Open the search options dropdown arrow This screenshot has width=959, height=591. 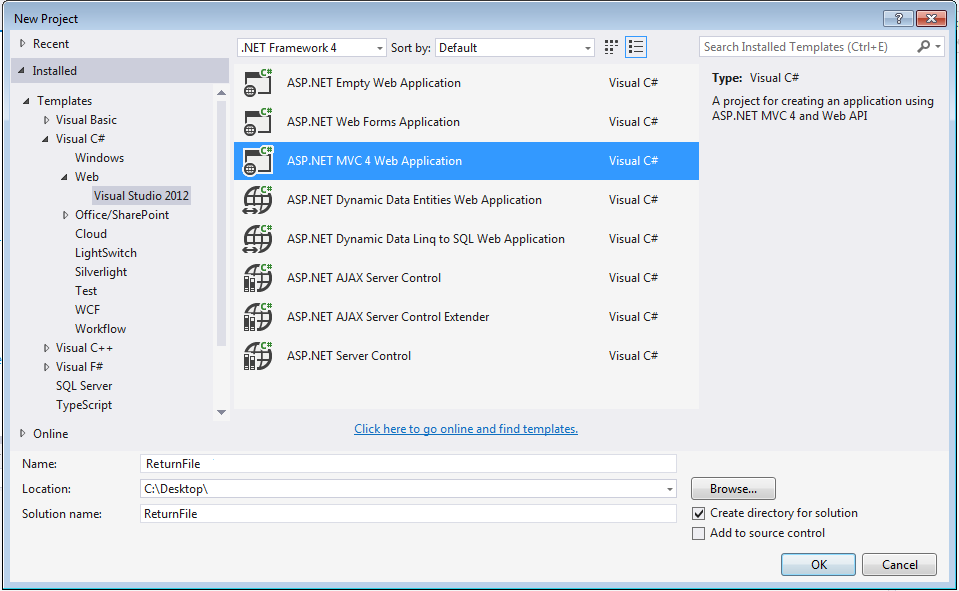click(x=938, y=46)
